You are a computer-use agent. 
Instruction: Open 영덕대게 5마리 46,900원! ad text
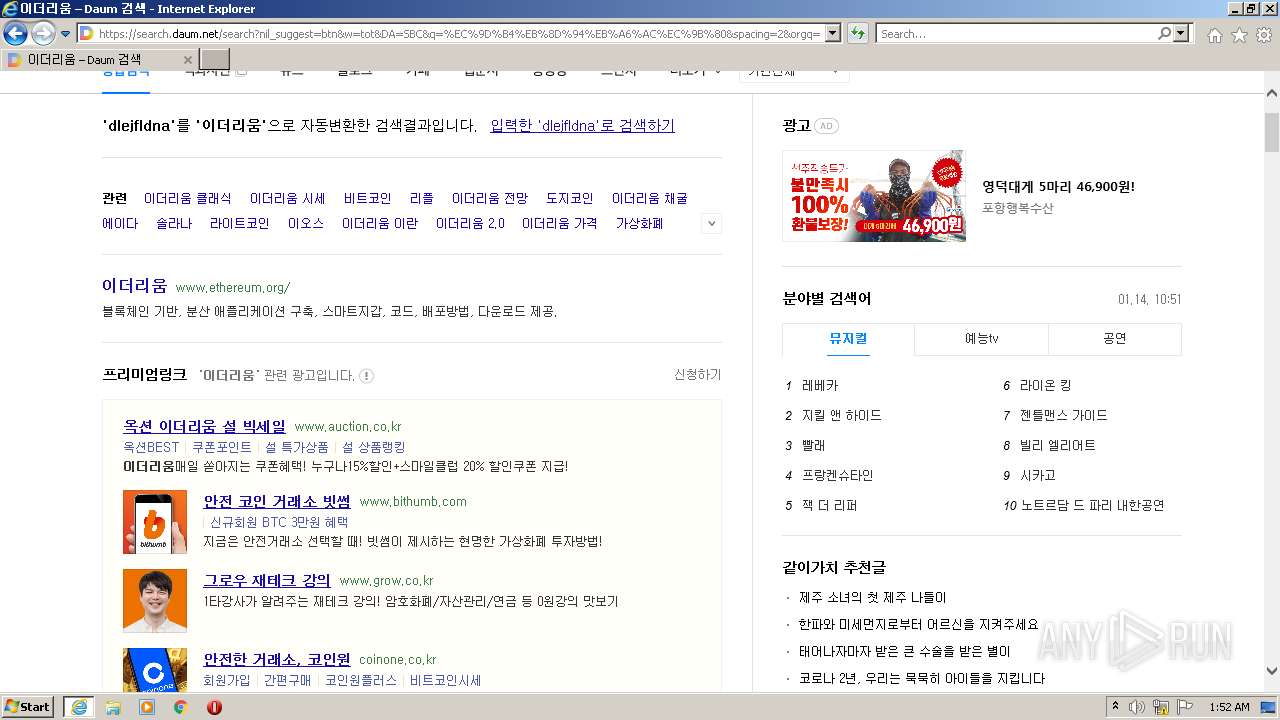point(1059,186)
